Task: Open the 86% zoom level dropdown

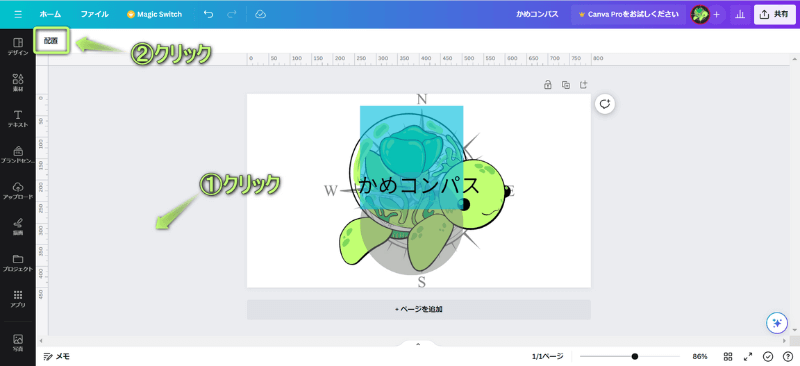Action: (x=699, y=356)
